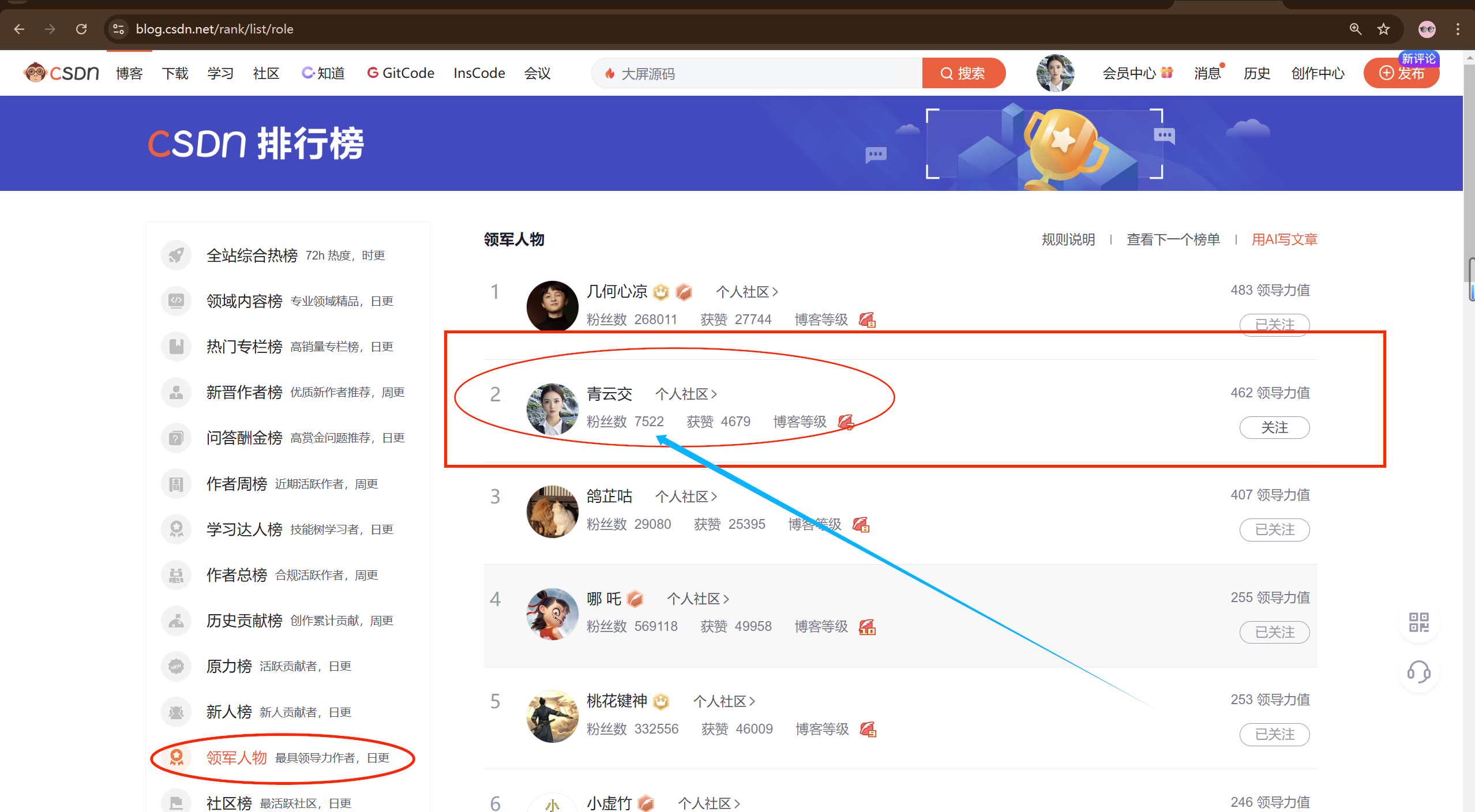Click 青云交's avatar thumbnail in ranking
This screenshot has height=812, width=1475.
[x=552, y=409]
